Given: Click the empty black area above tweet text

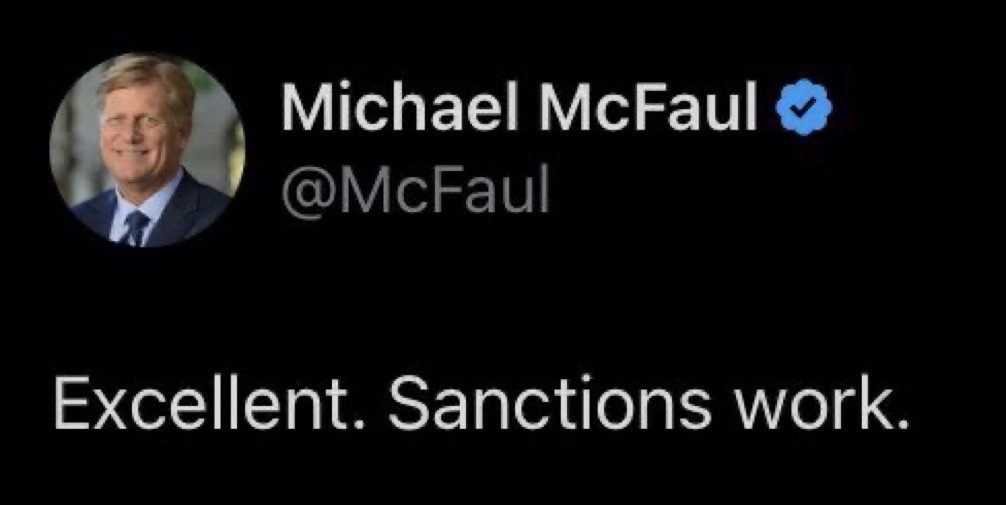Looking at the screenshot, I should [500, 300].
